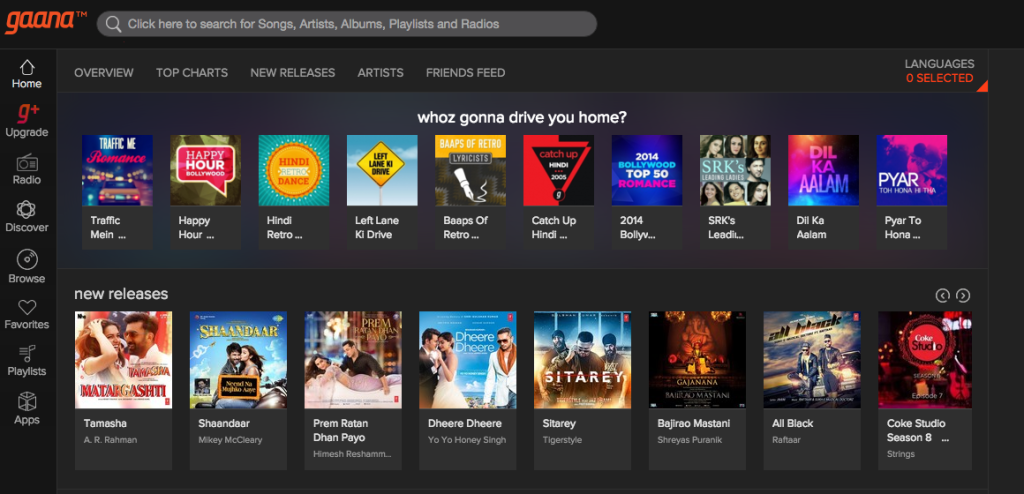Open the Tamasha album cover
Viewport: 1024px width, 494px height.
click(x=123, y=360)
